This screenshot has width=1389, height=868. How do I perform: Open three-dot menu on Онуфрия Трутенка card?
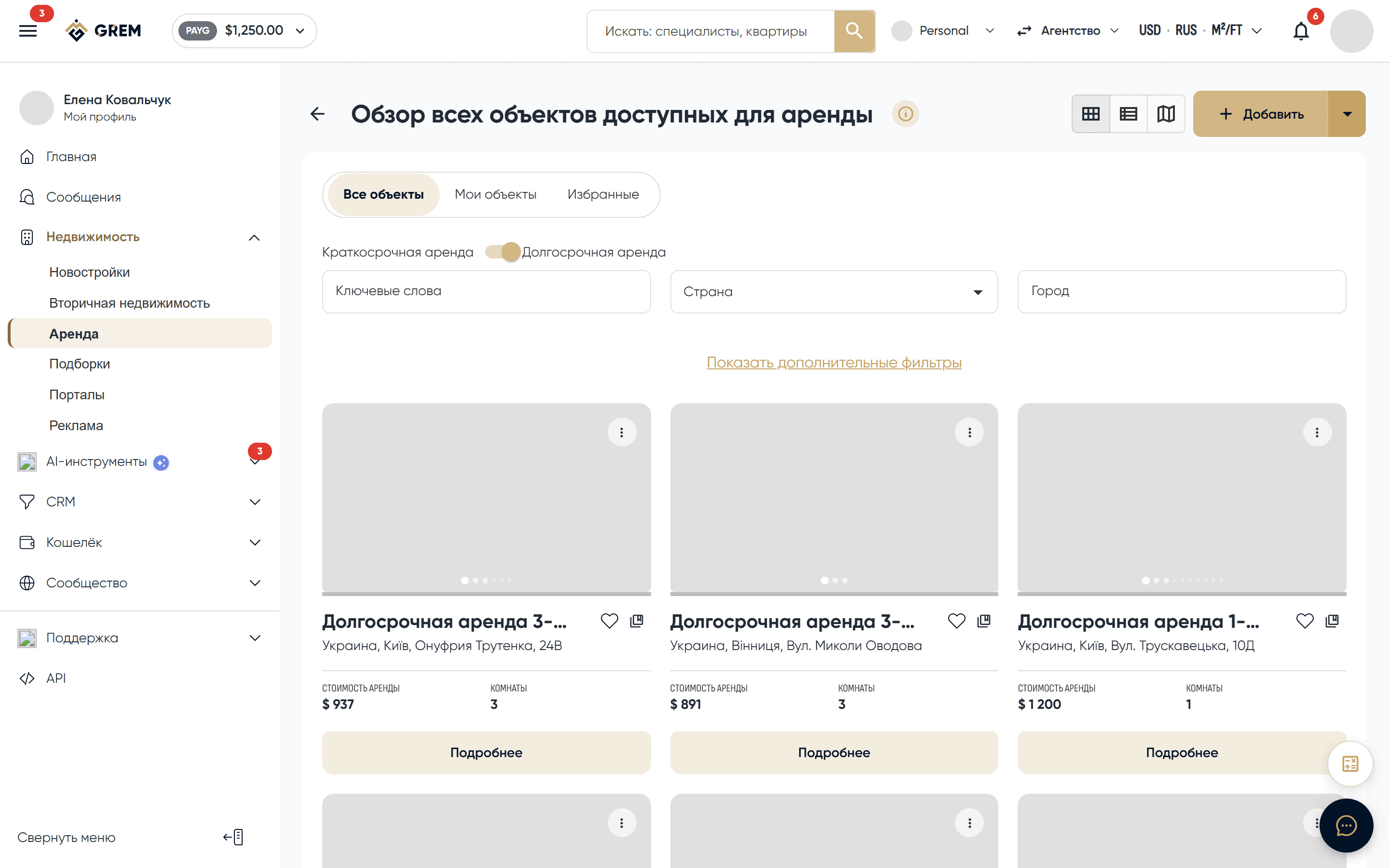pyautogui.click(x=622, y=432)
